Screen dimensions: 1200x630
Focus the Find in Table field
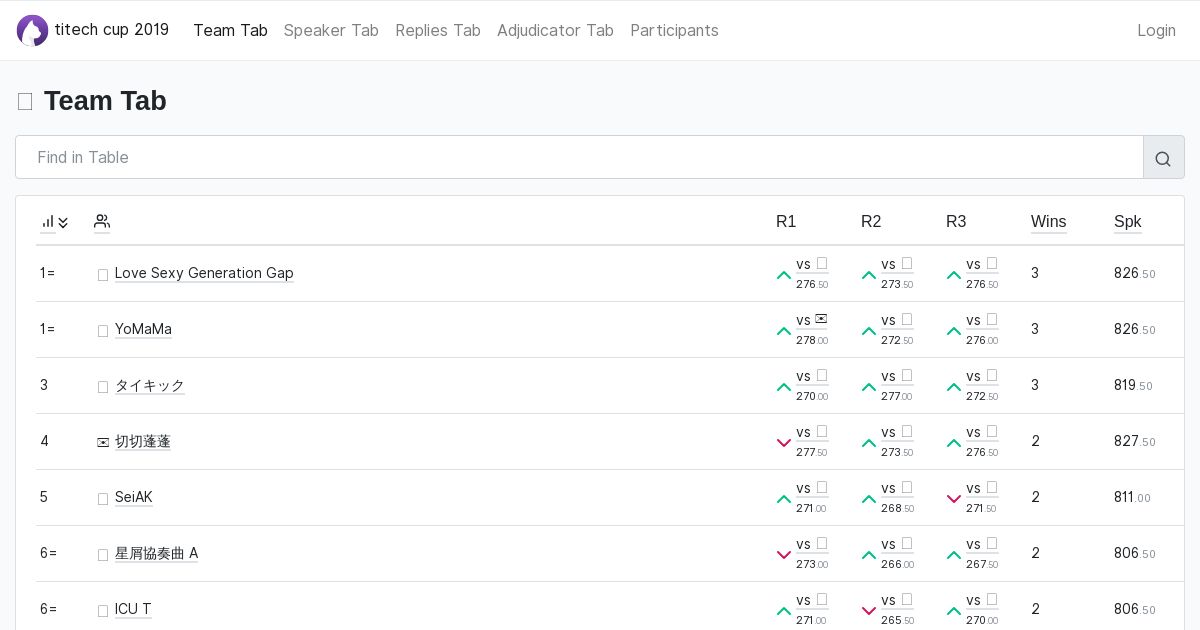point(580,157)
